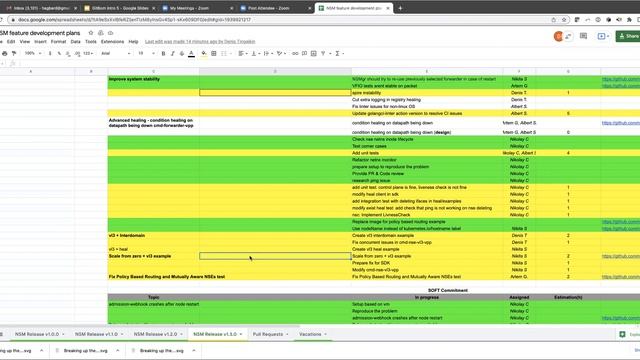Open the fill color picker

204,53
